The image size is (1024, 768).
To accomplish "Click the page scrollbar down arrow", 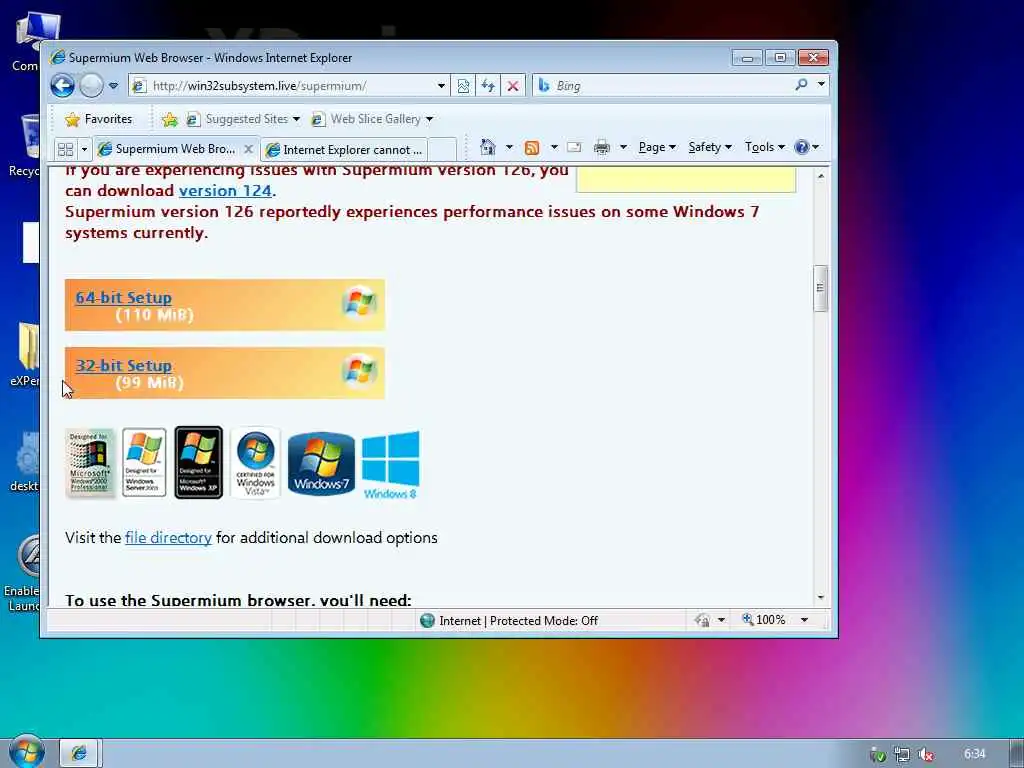I will [x=821, y=598].
